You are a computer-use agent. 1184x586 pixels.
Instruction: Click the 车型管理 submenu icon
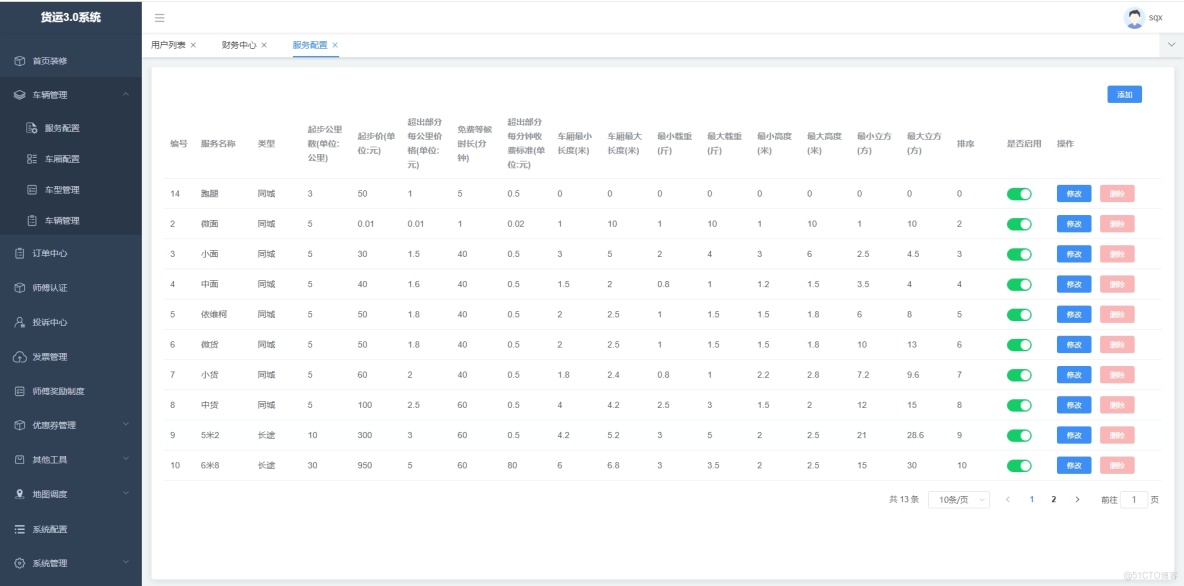coord(32,190)
